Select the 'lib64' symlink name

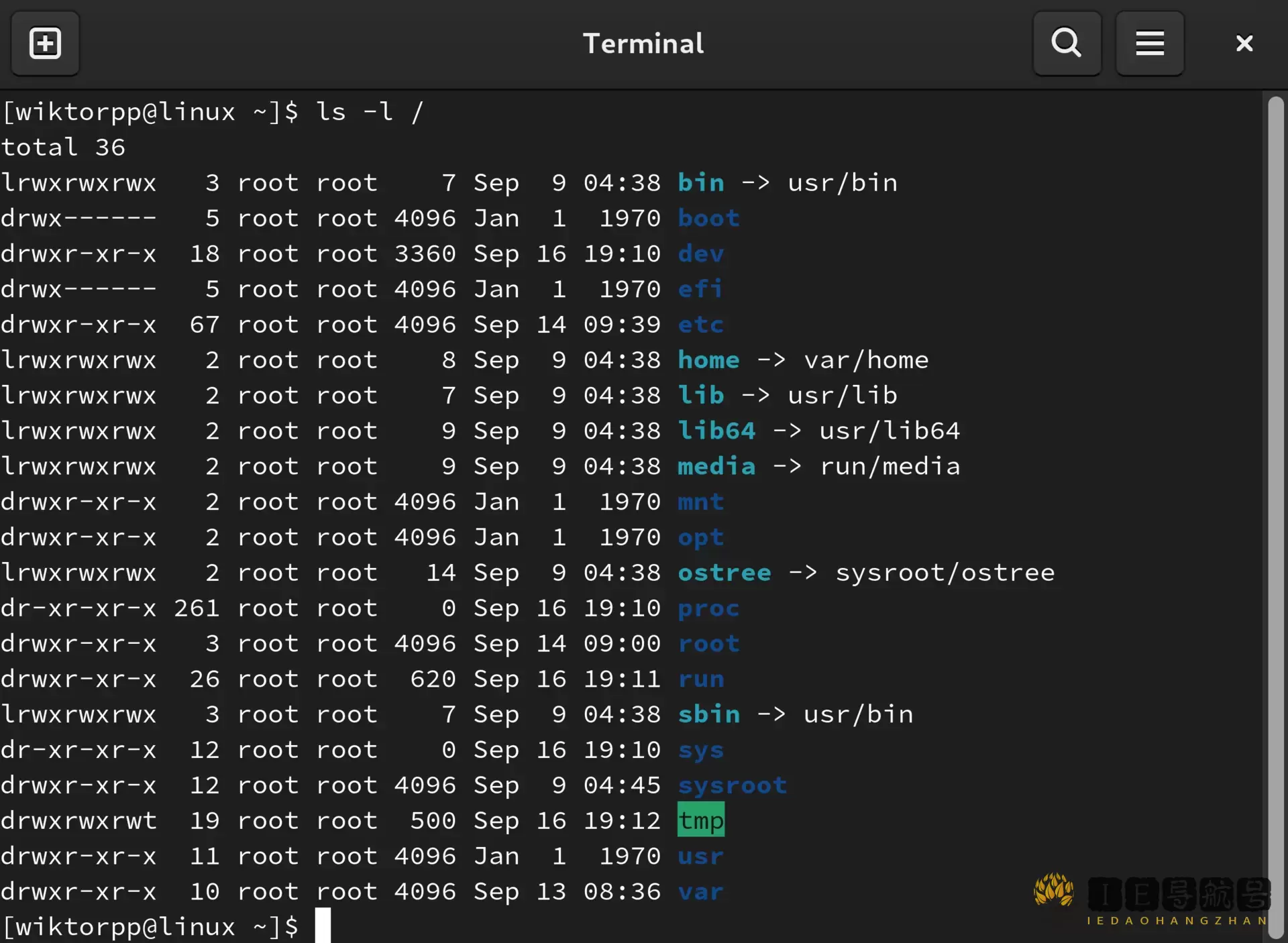(716, 431)
